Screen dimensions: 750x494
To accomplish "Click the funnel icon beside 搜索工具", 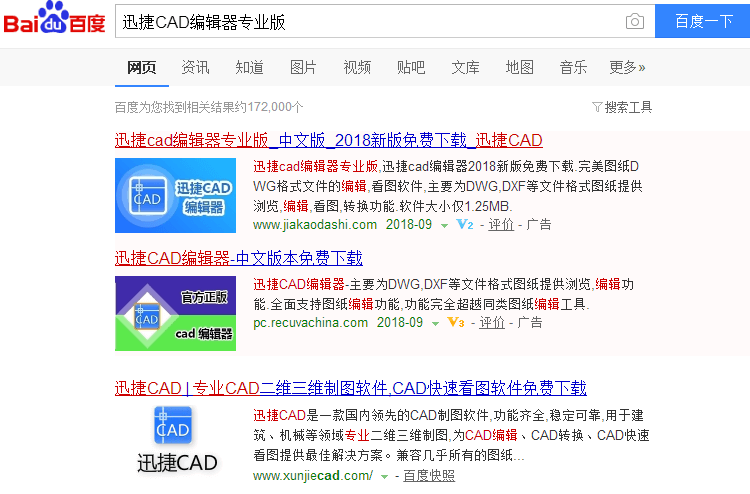I will coord(597,107).
